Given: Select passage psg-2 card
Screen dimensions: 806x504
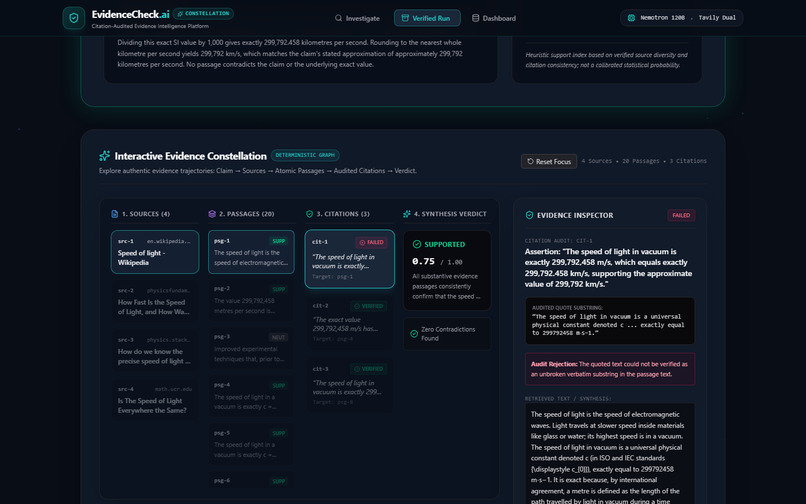Looking at the screenshot, I should [251, 300].
